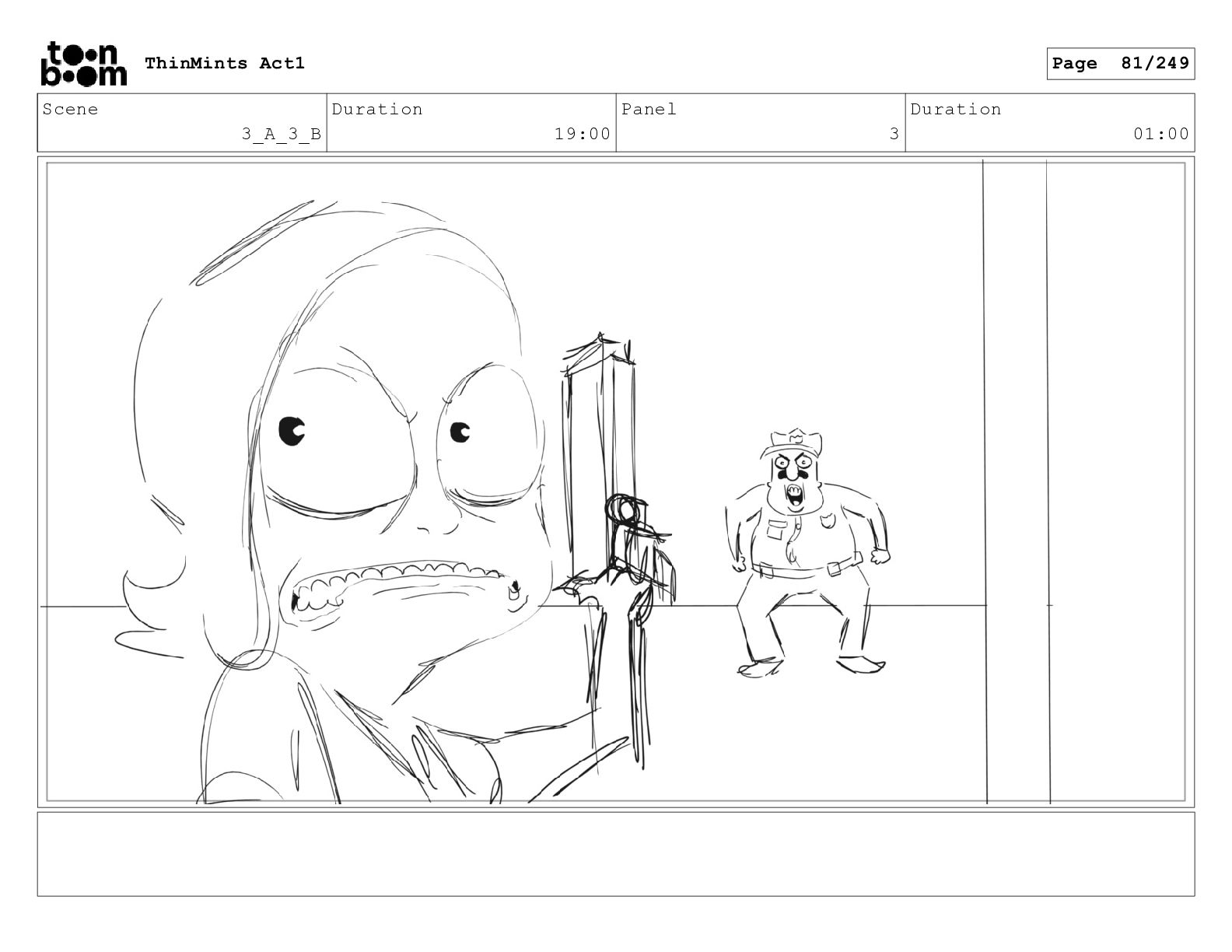The width and height of the screenshot is (1232, 952).
Task: Click the storyboard panel drawing
Action: (616, 482)
